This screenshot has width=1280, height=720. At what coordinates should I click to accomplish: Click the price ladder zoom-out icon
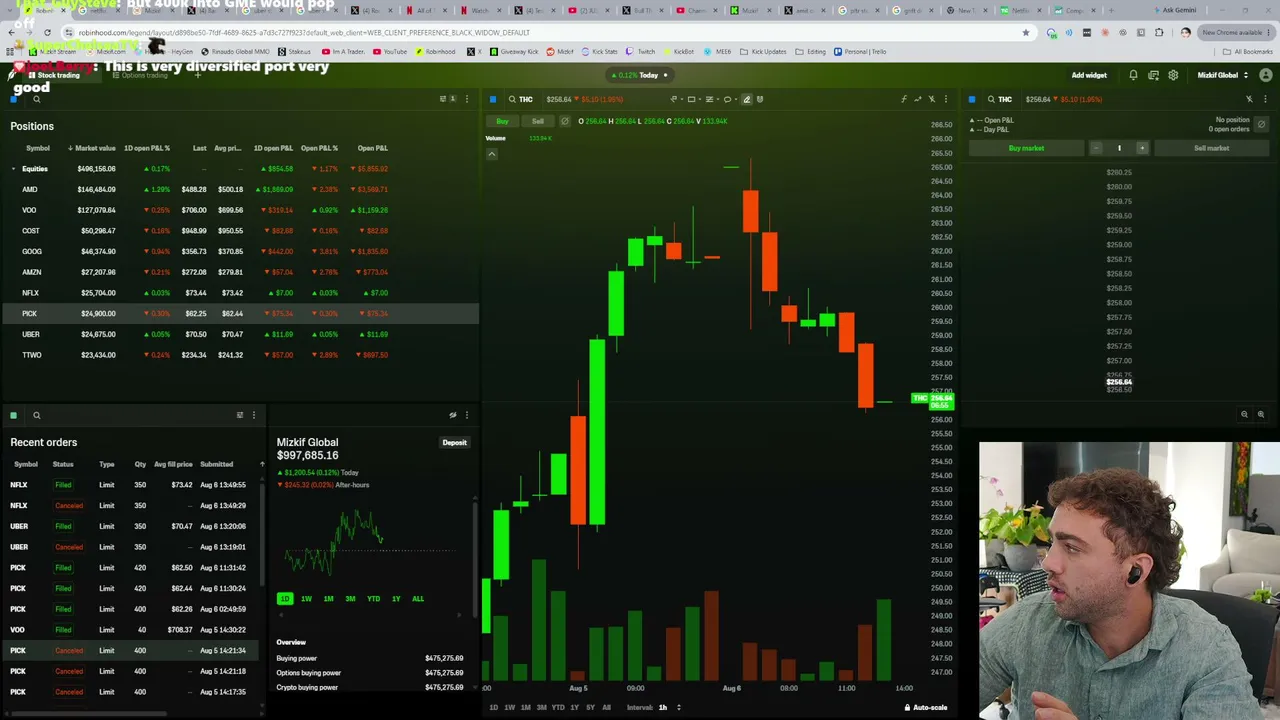[1244, 414]
